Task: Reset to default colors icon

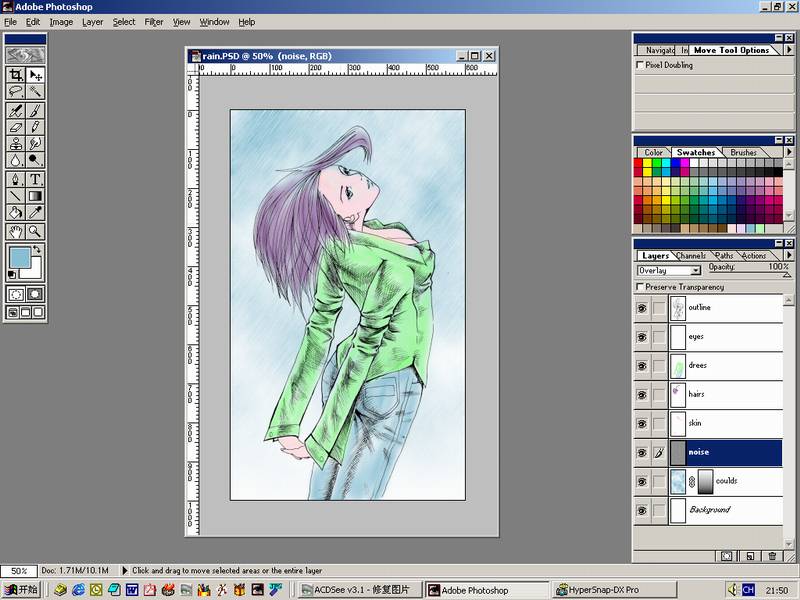Action: click(x=12, y=275)
